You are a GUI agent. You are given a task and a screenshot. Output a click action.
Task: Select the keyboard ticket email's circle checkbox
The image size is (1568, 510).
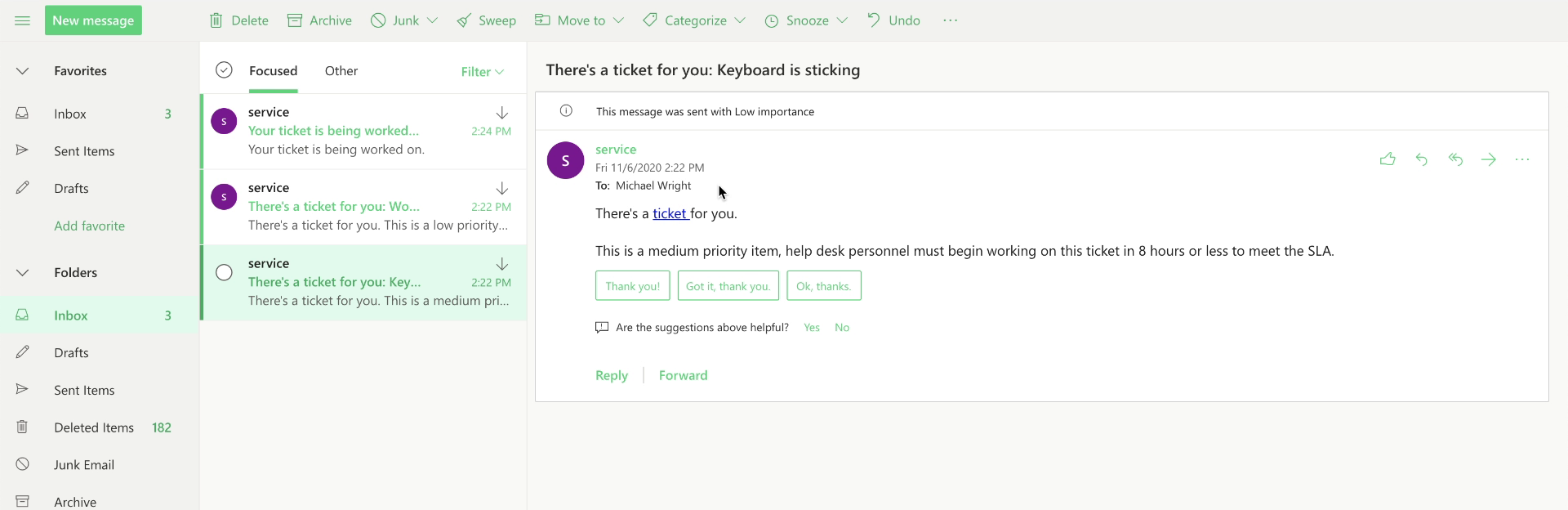(x=224, y=272)
